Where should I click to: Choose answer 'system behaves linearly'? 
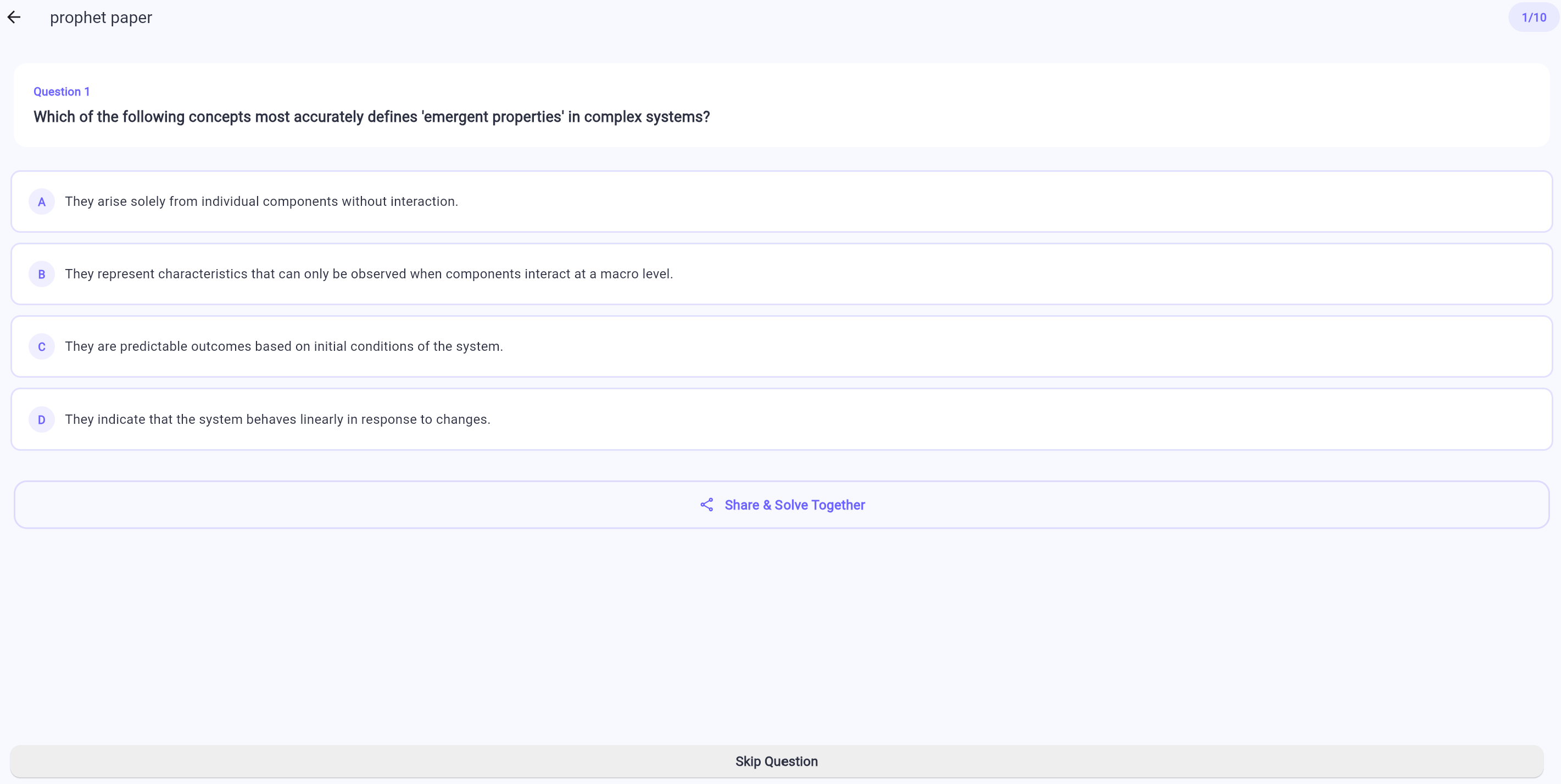pyautogui.click(x=277, y=419)
